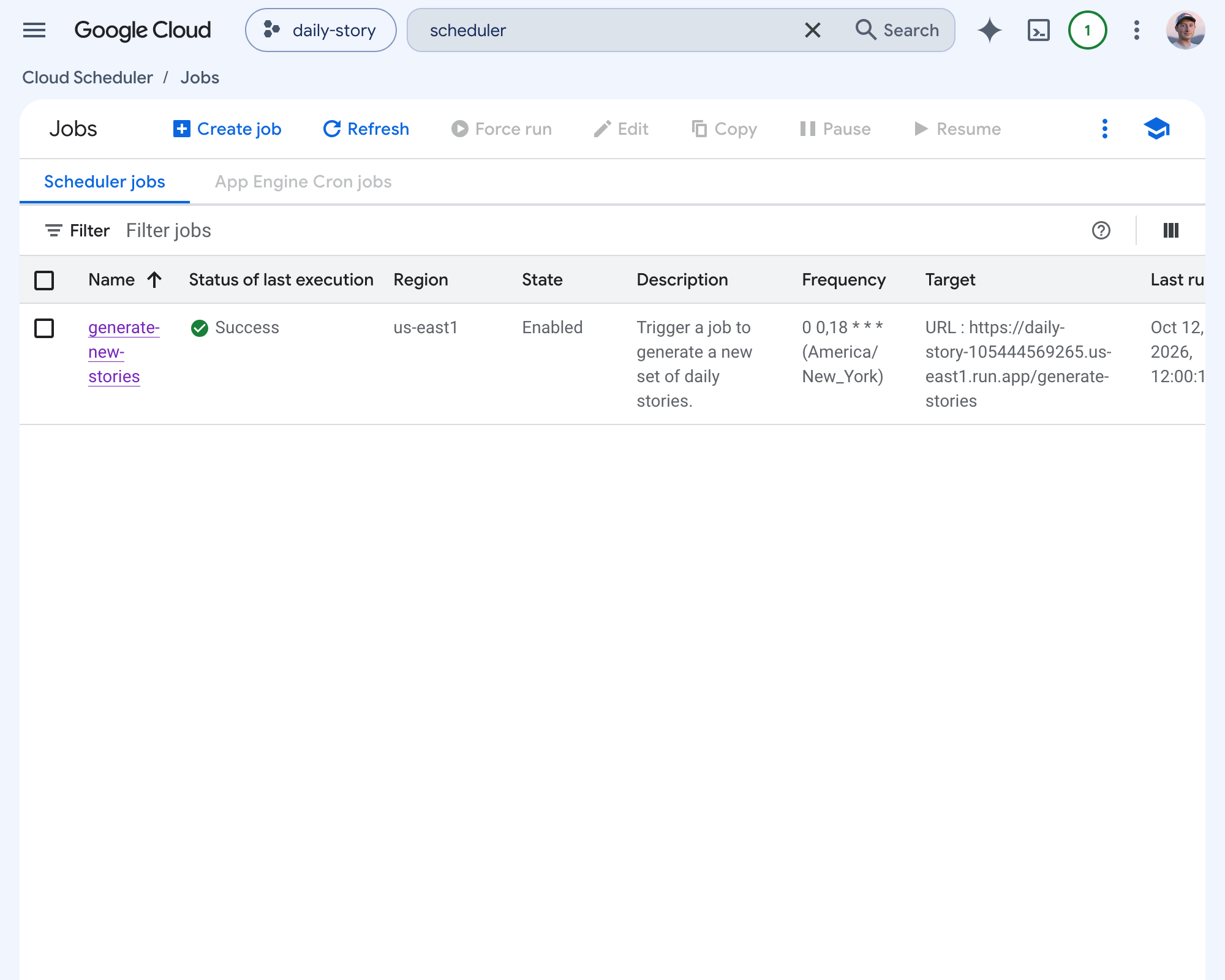Open Jobs toolbar overflow menu
Viewport: 1225px width, 980px height.
[x=1105, y=129]
